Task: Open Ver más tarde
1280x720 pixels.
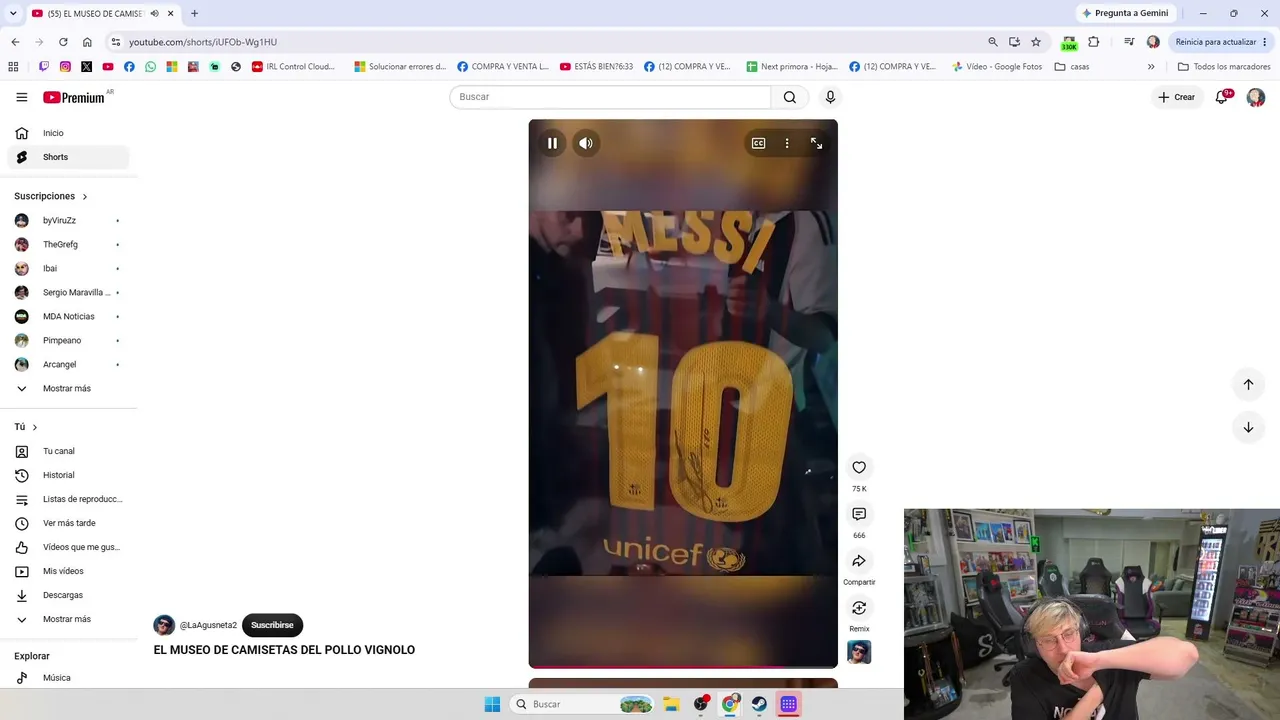Action: coord(70,523)
